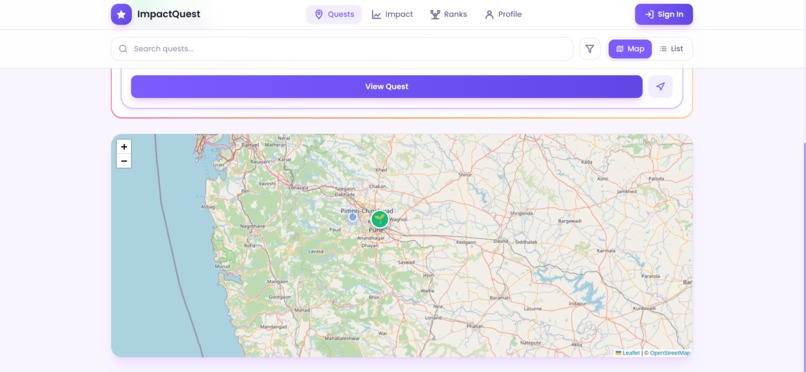Click the ImpactQuest star logo icon
The image size is (806, 372).
(x=121, y=14)
